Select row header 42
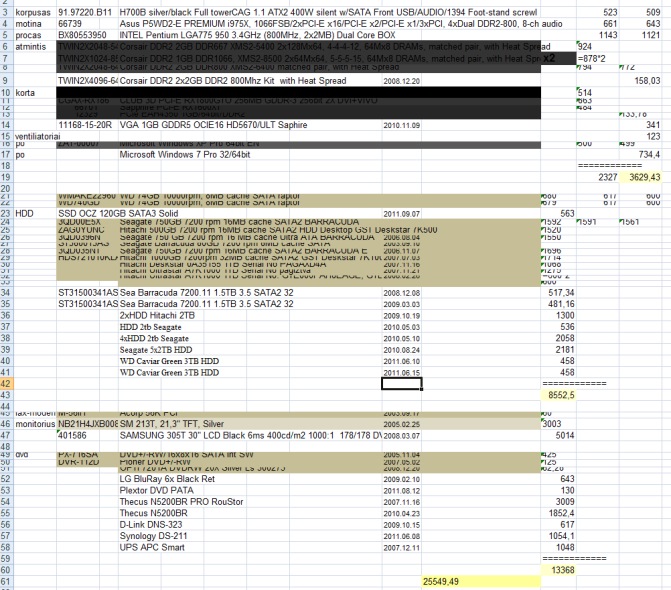This screenshot has height=590, width=671. [6, 384]
